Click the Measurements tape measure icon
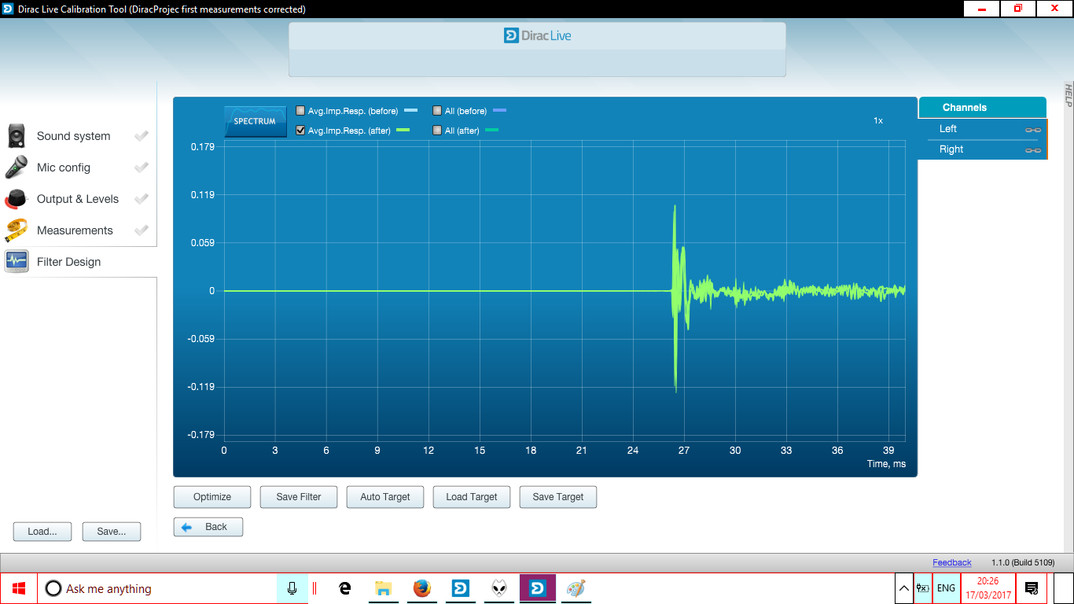The height and width of the screenshot is (604, 1074). pyautogui.click(x=16, y=230)
